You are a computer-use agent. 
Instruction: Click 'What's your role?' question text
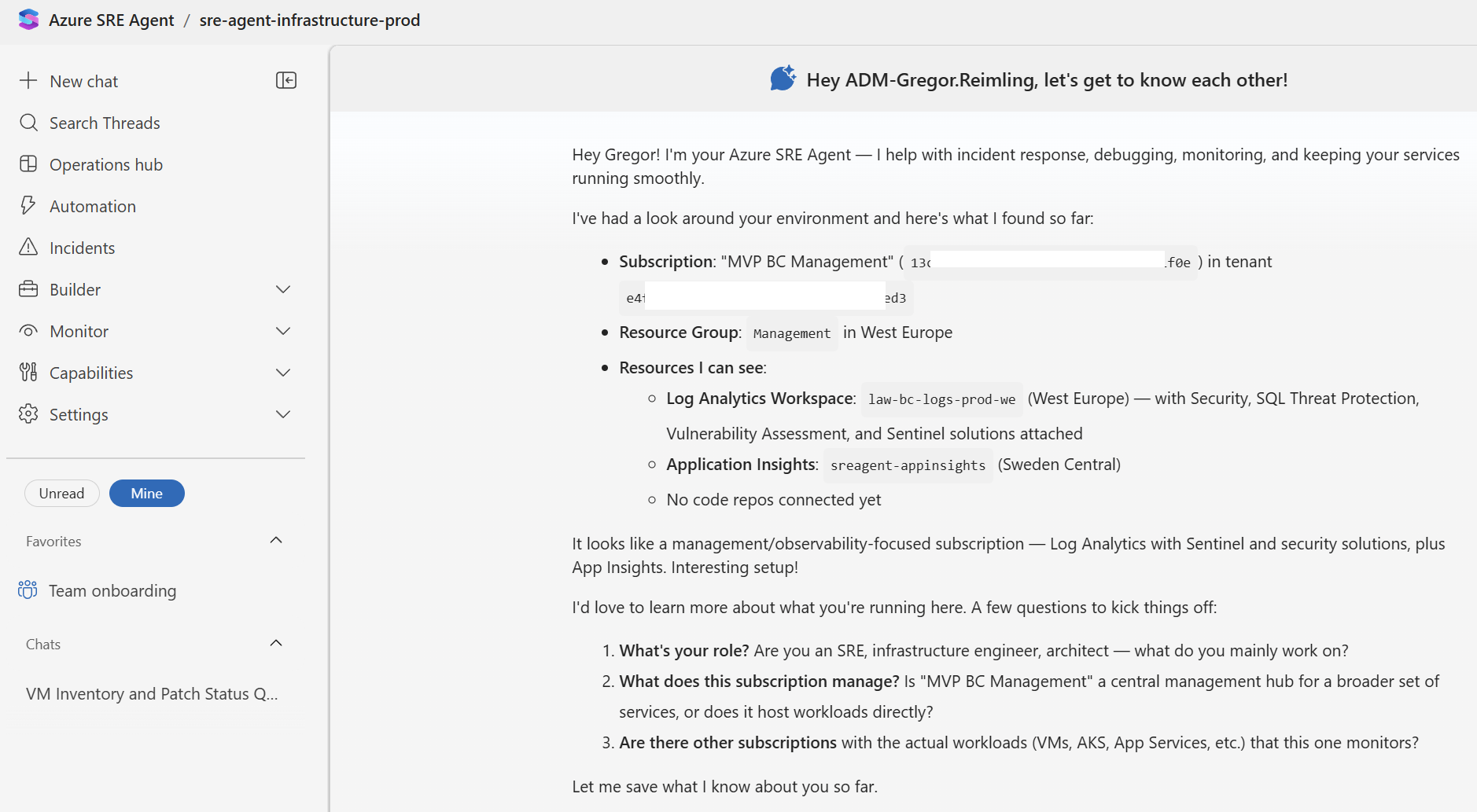684,650
